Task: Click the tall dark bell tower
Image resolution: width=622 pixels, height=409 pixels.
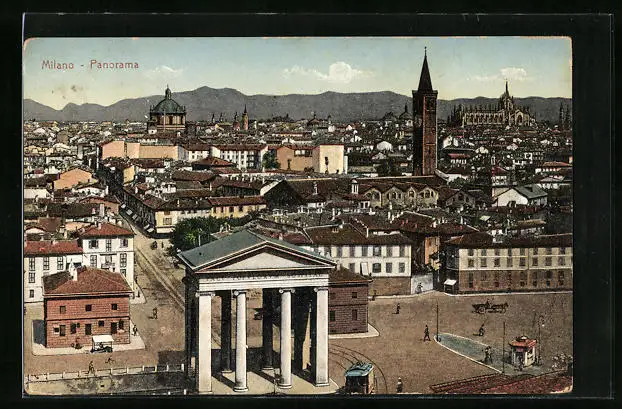Action: click(425, 125)
